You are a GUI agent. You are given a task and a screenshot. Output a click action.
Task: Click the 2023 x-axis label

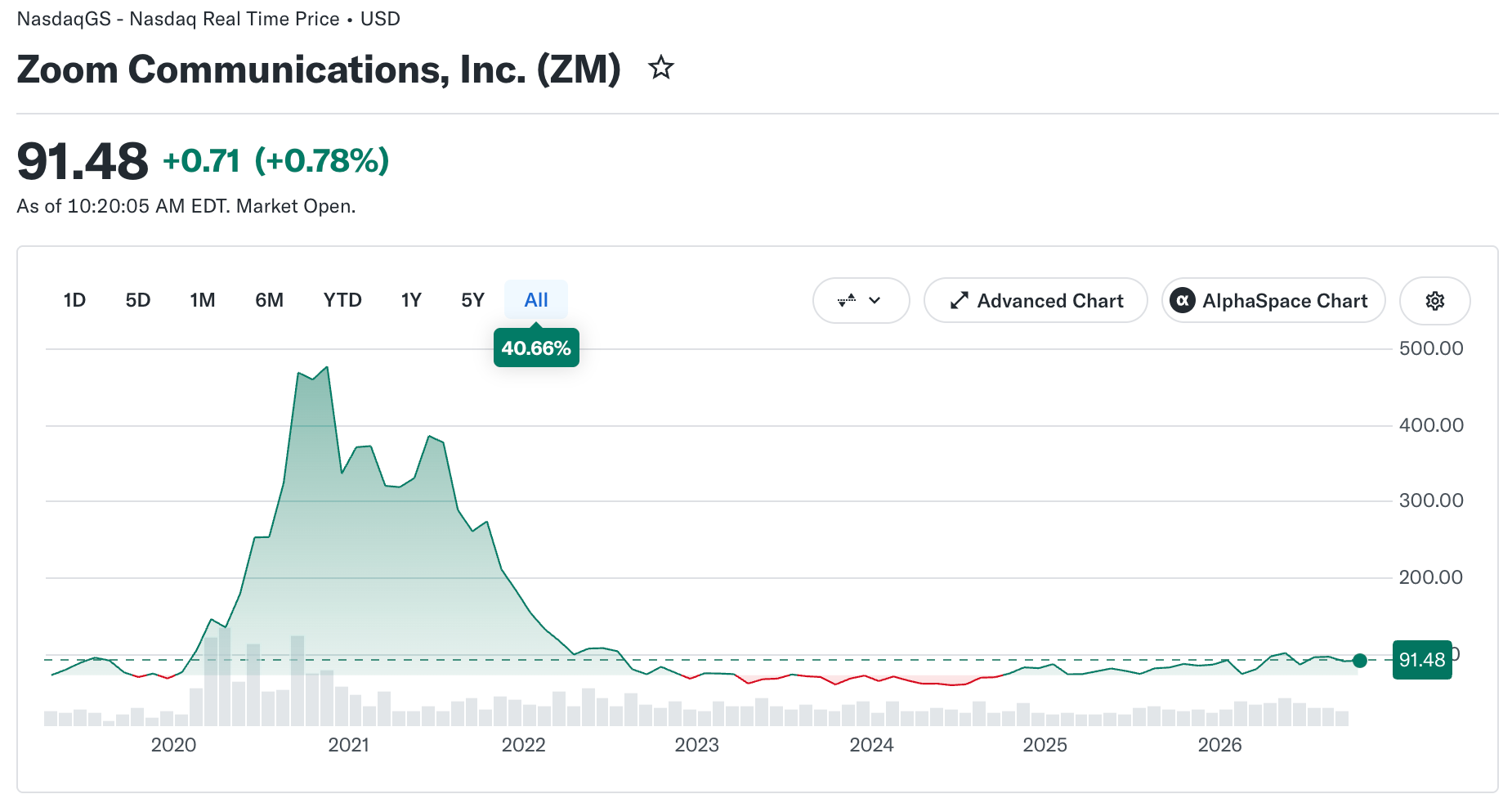click(x=697, y=745)
